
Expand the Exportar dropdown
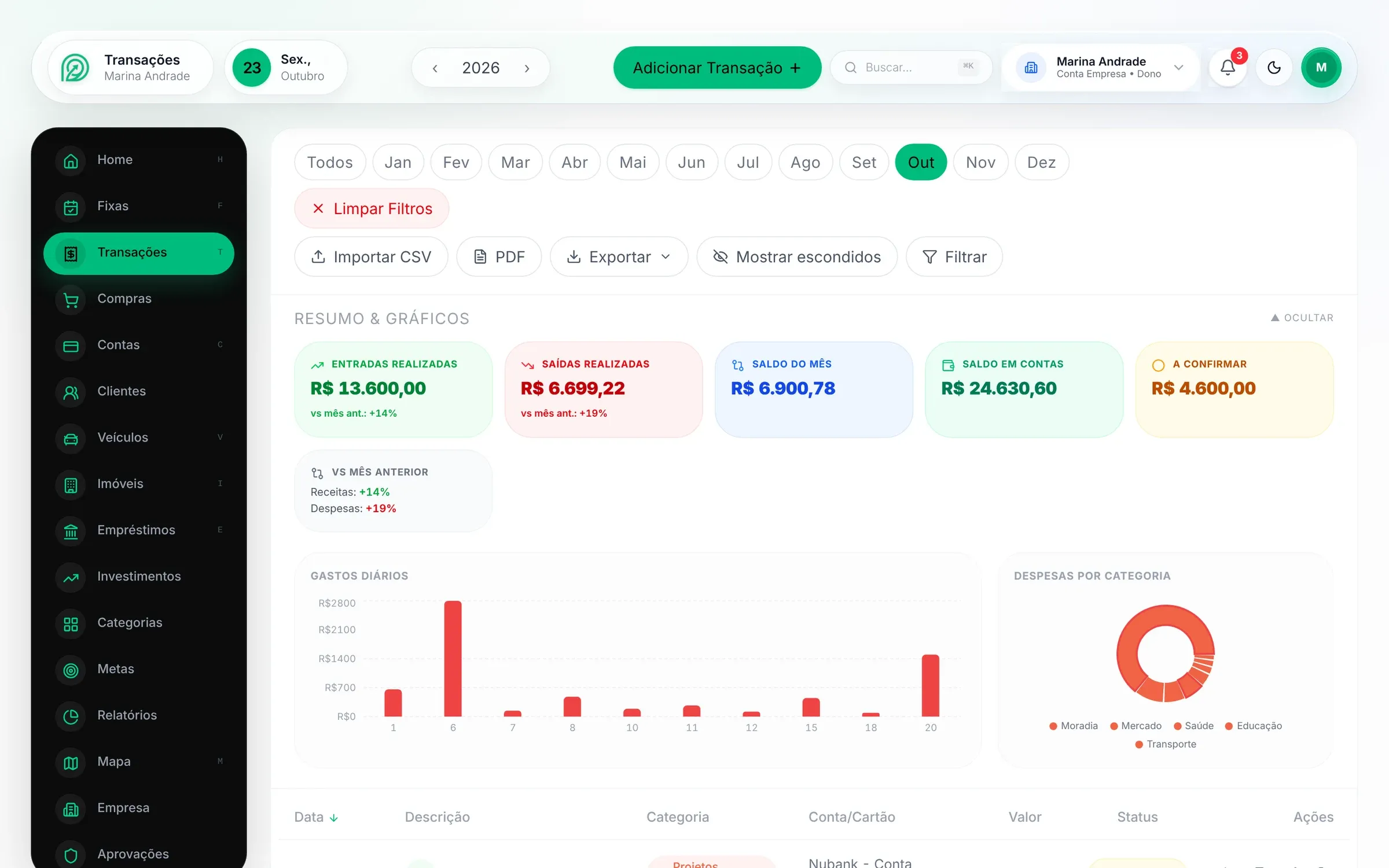point(619,256)
